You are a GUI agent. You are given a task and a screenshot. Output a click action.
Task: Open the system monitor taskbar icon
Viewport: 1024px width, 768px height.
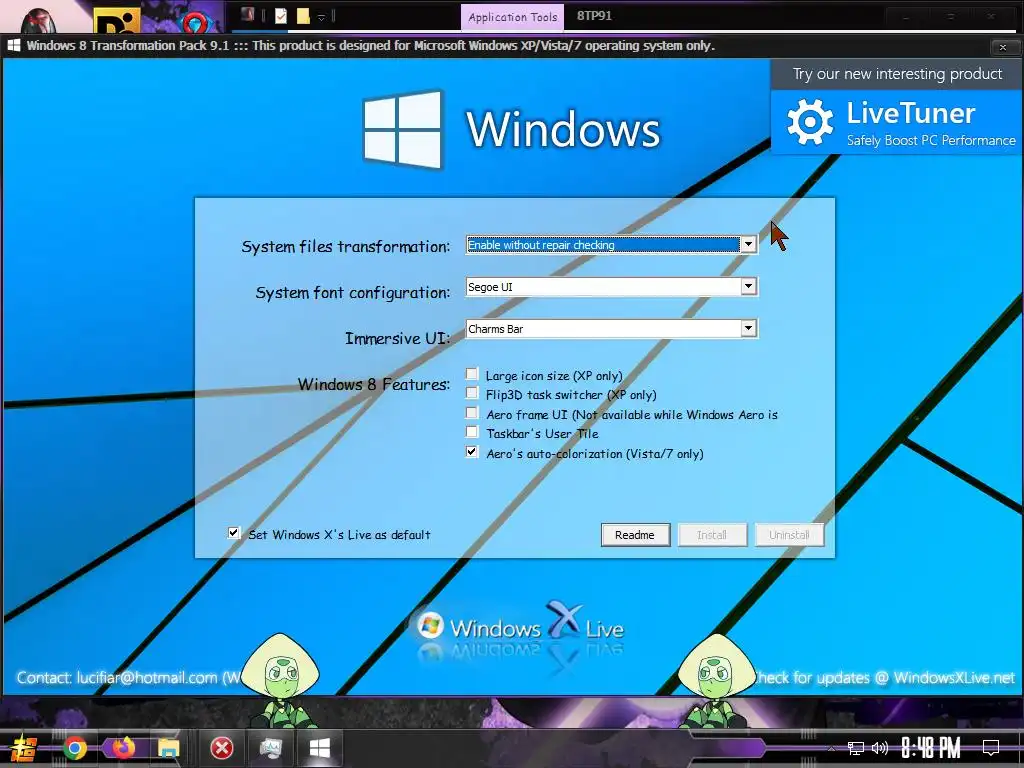click(x=271, y=748)
